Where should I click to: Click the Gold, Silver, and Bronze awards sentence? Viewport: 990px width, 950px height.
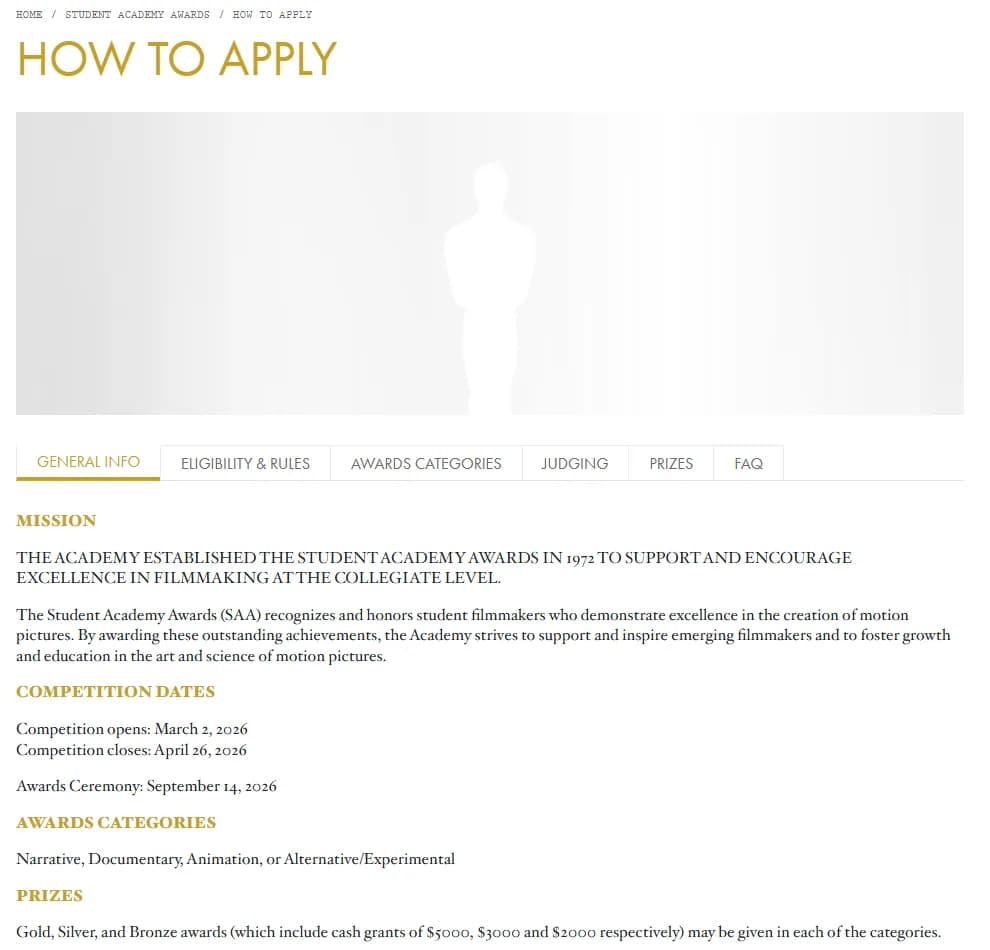click(x=479, y=932)
